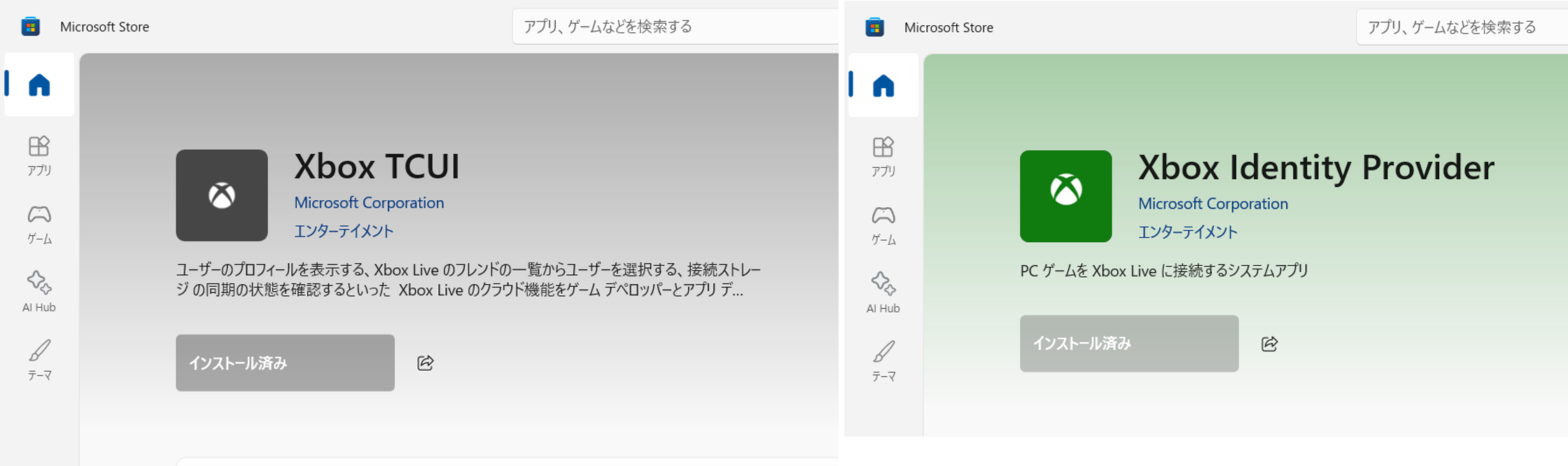Click the Microsoft Store title in the Xbox TCUI window
The image size is (1568, 466).
[104, 27]
